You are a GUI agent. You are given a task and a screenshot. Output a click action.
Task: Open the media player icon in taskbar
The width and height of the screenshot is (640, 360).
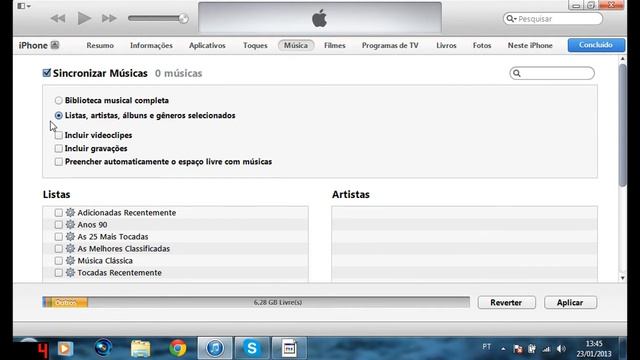coord(64,348)
